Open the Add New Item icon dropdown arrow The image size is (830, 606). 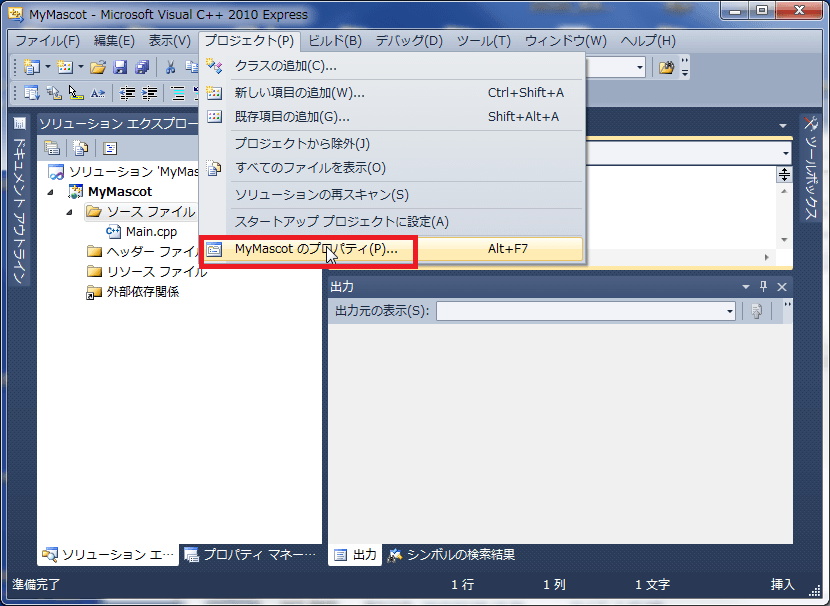point(80,67)
